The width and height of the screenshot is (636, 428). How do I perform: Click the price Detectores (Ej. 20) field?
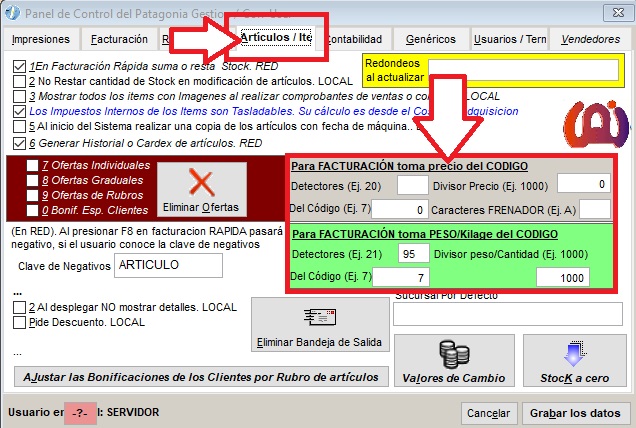click(x=413, y=185)
